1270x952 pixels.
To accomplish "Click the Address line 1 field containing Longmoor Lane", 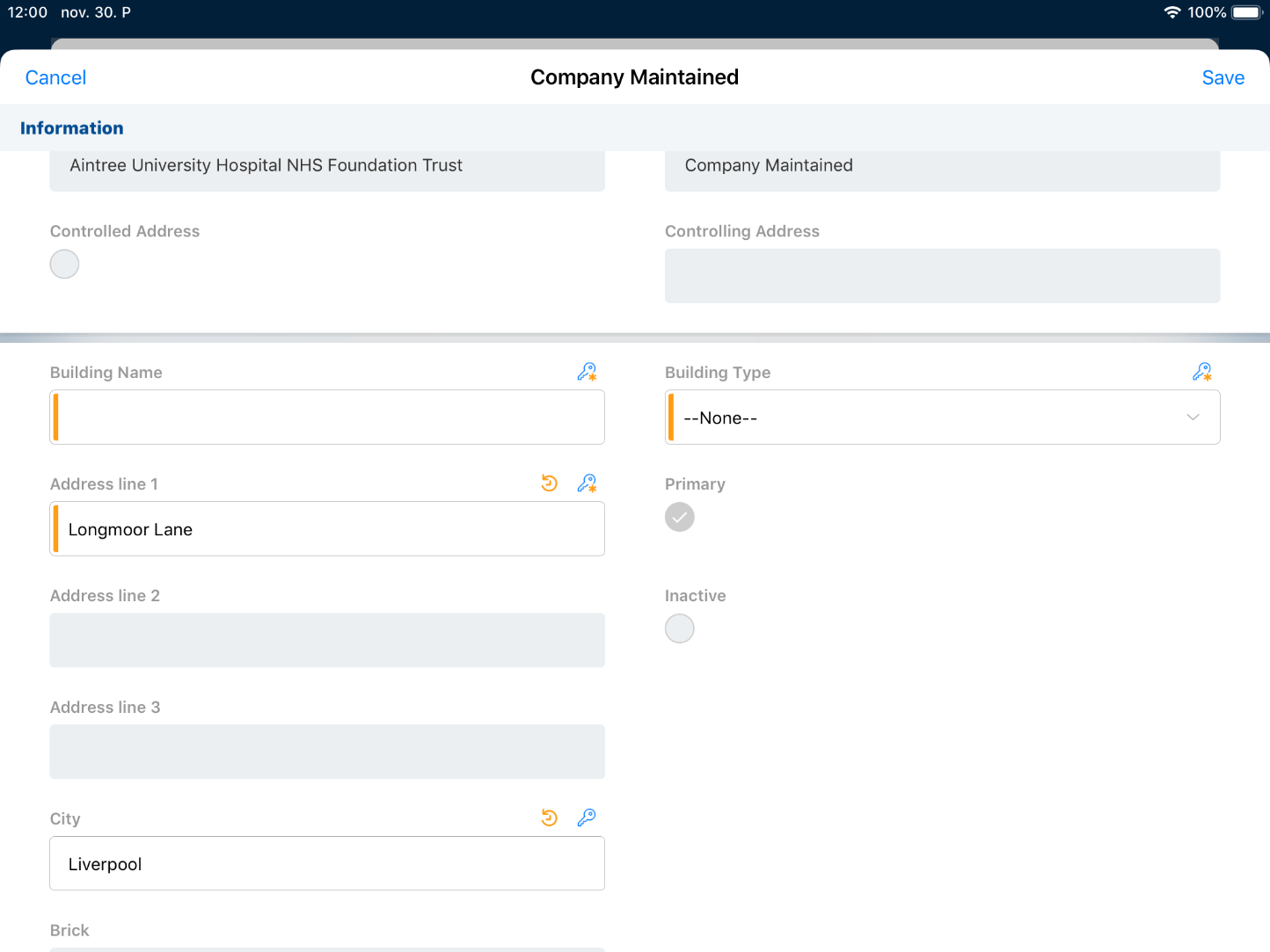I will pyautogui.click(x=327, y=529).
